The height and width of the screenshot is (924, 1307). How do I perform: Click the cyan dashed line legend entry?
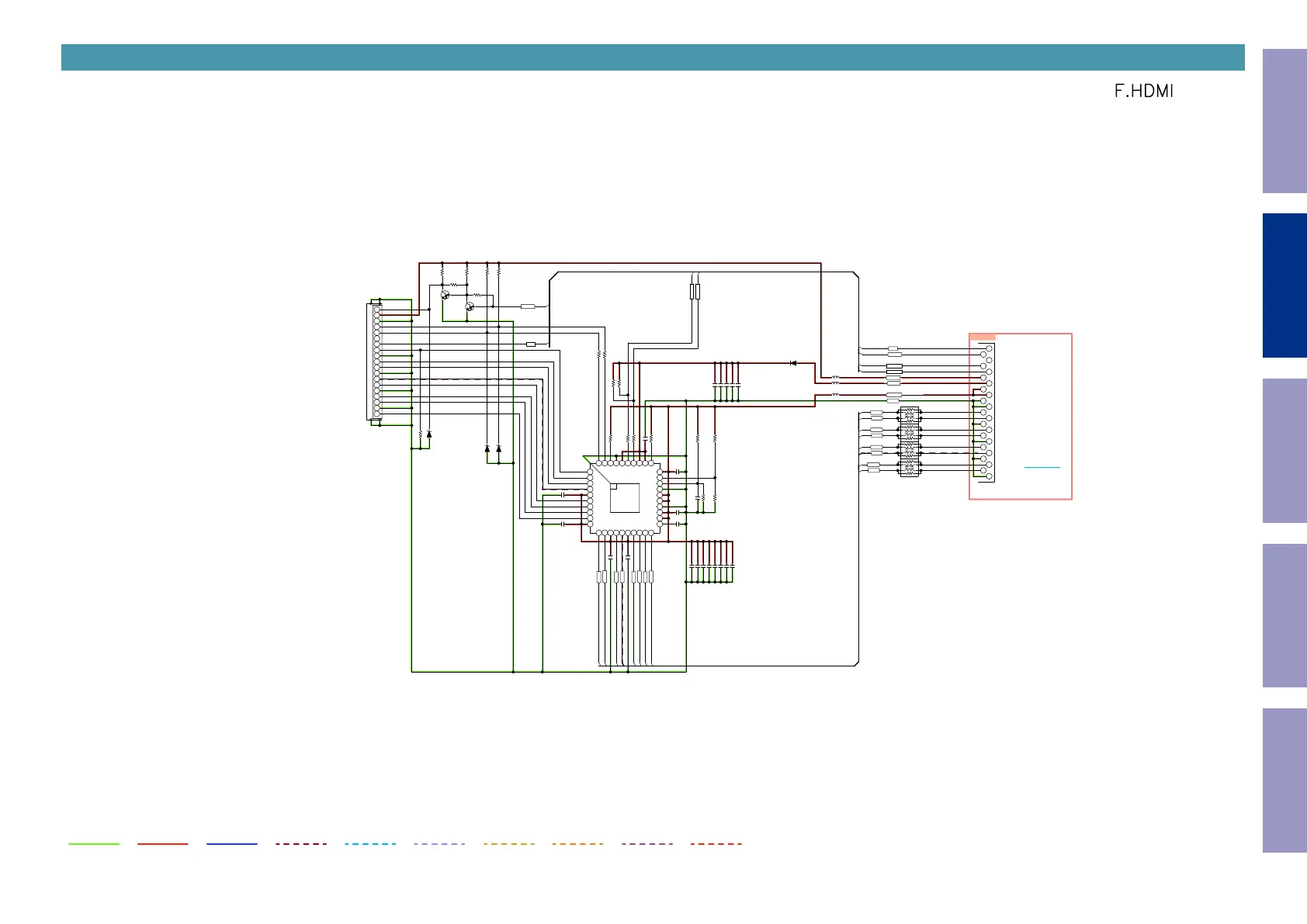(370, 843)
